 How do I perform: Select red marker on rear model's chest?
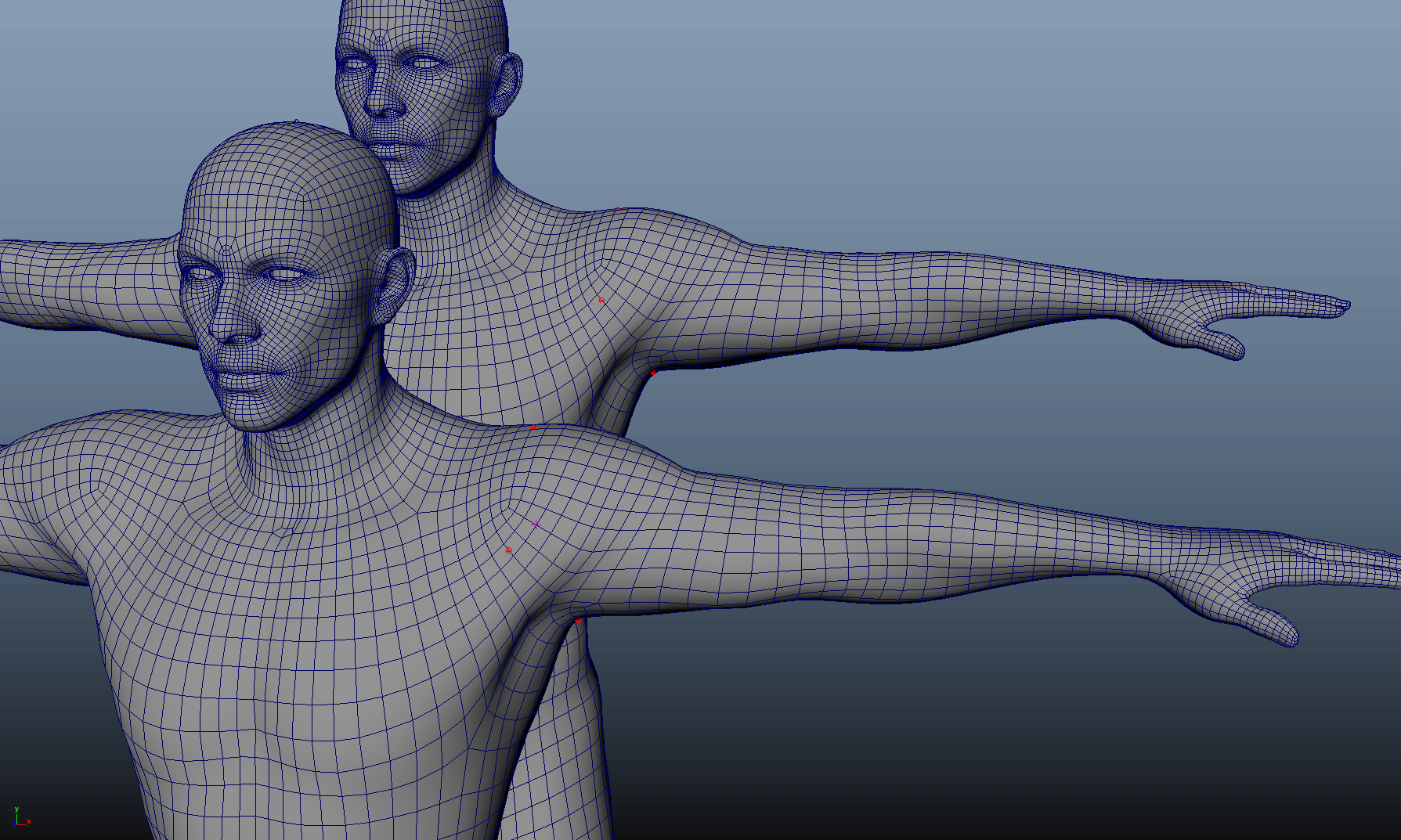(x=601, y=300)
